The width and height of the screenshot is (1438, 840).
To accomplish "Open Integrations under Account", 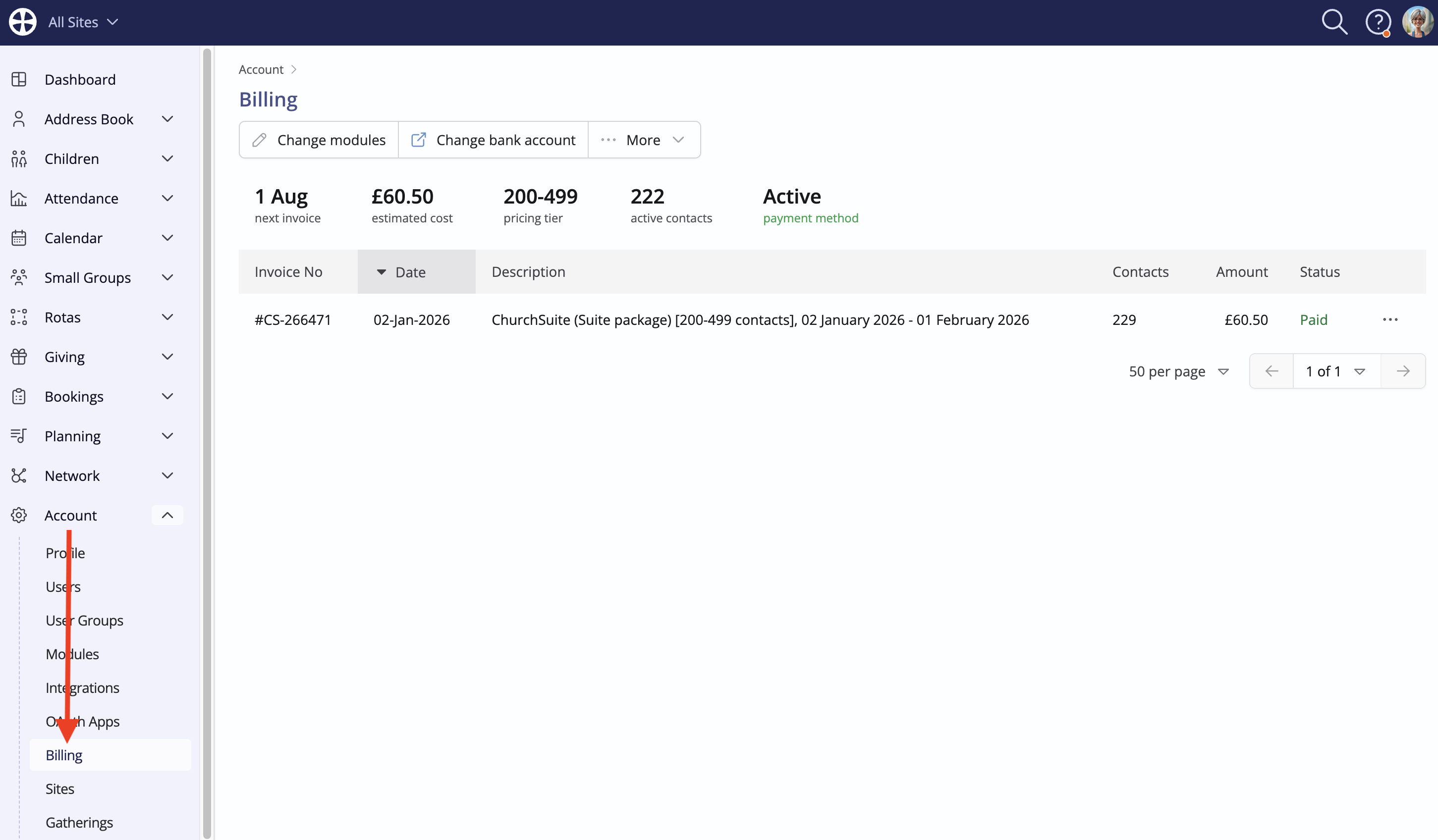I will pos(82,688).
